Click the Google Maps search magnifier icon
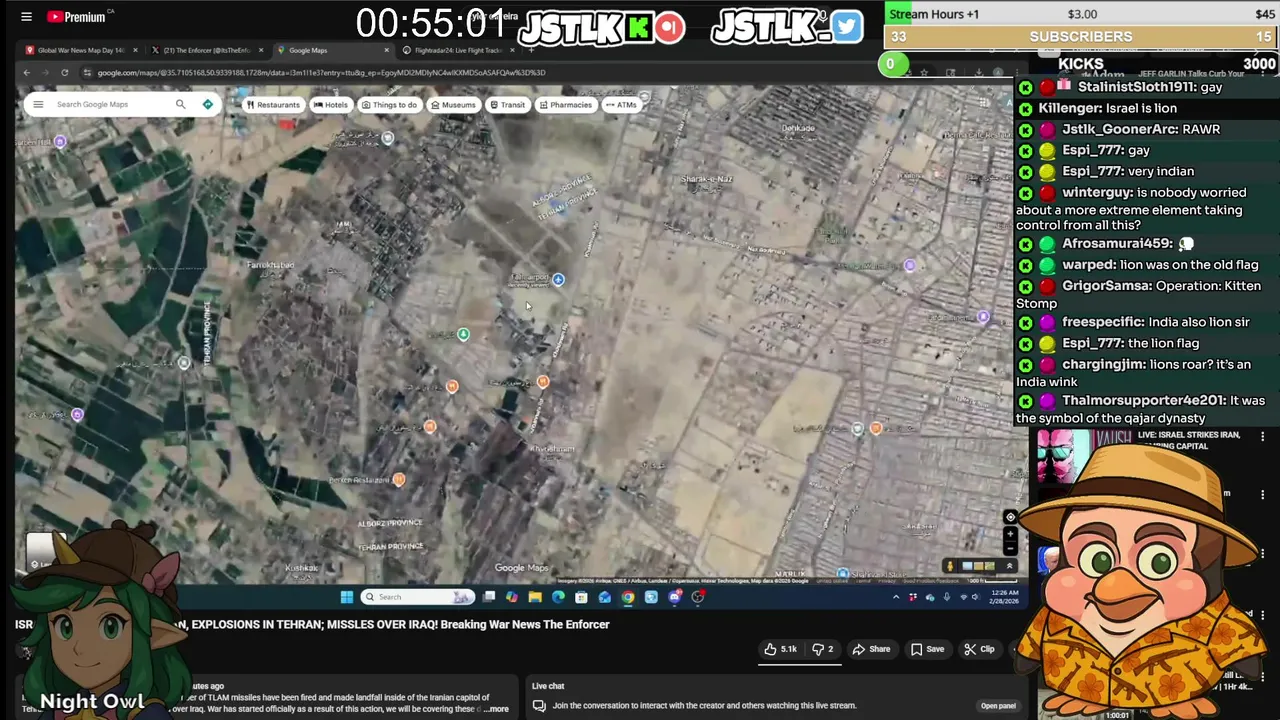The height and width of the screenshot is (720, 1280). click(x=180, y=104)
